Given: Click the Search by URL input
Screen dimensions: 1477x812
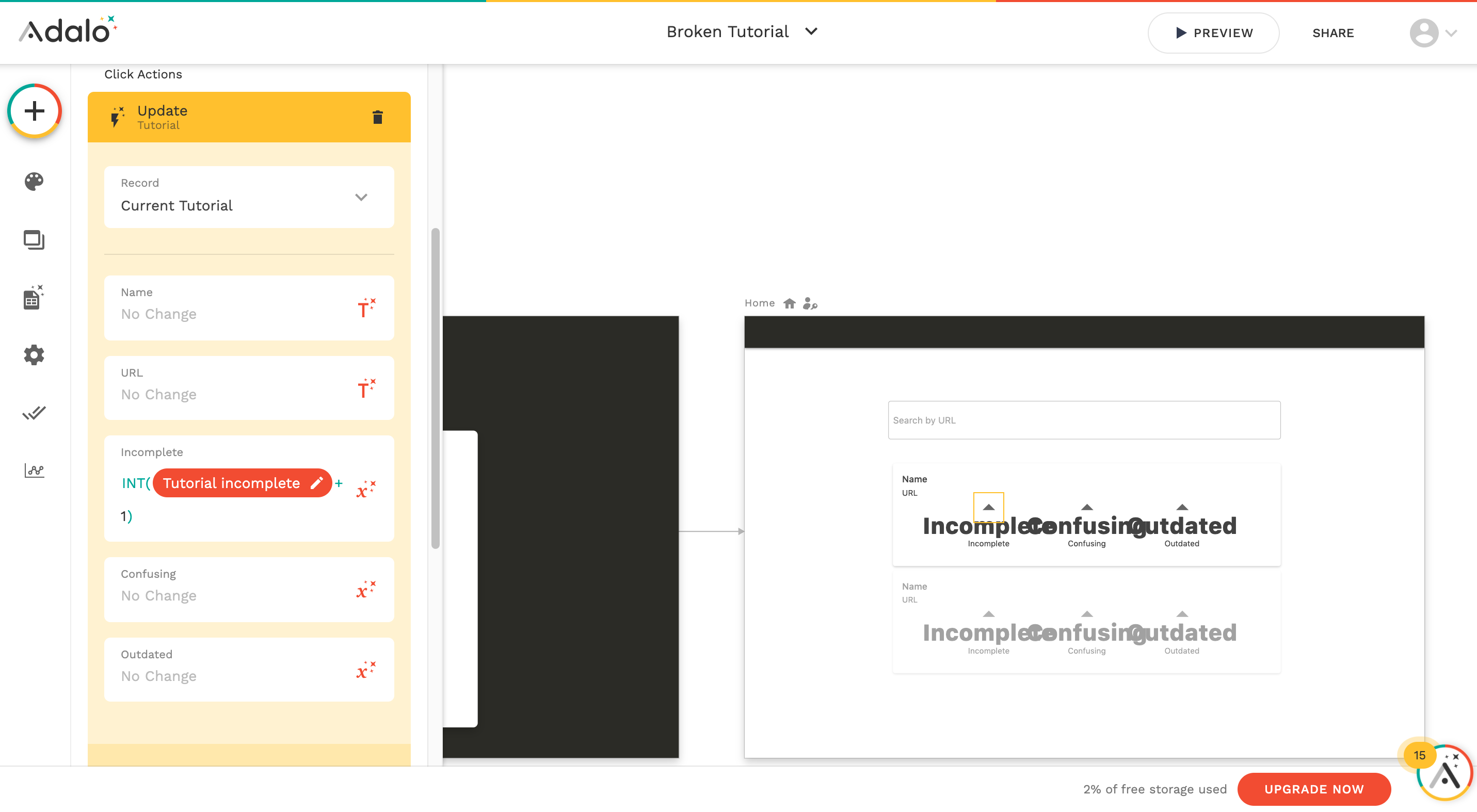Looking at the screenshot, I should pyautogui.click(x=1084, y=420).
